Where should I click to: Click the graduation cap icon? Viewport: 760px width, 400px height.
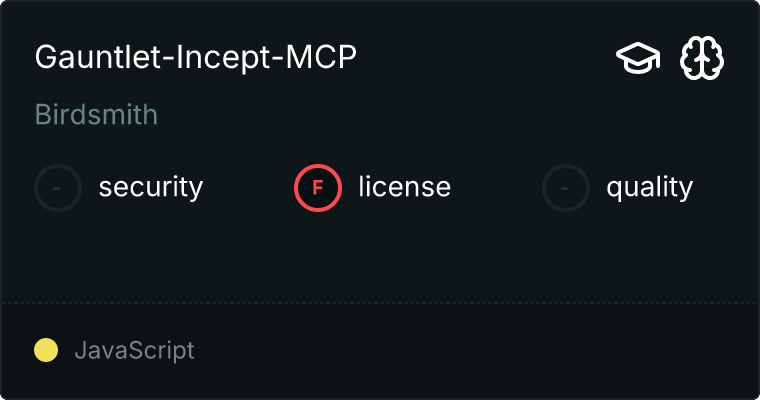pos(638,58)
